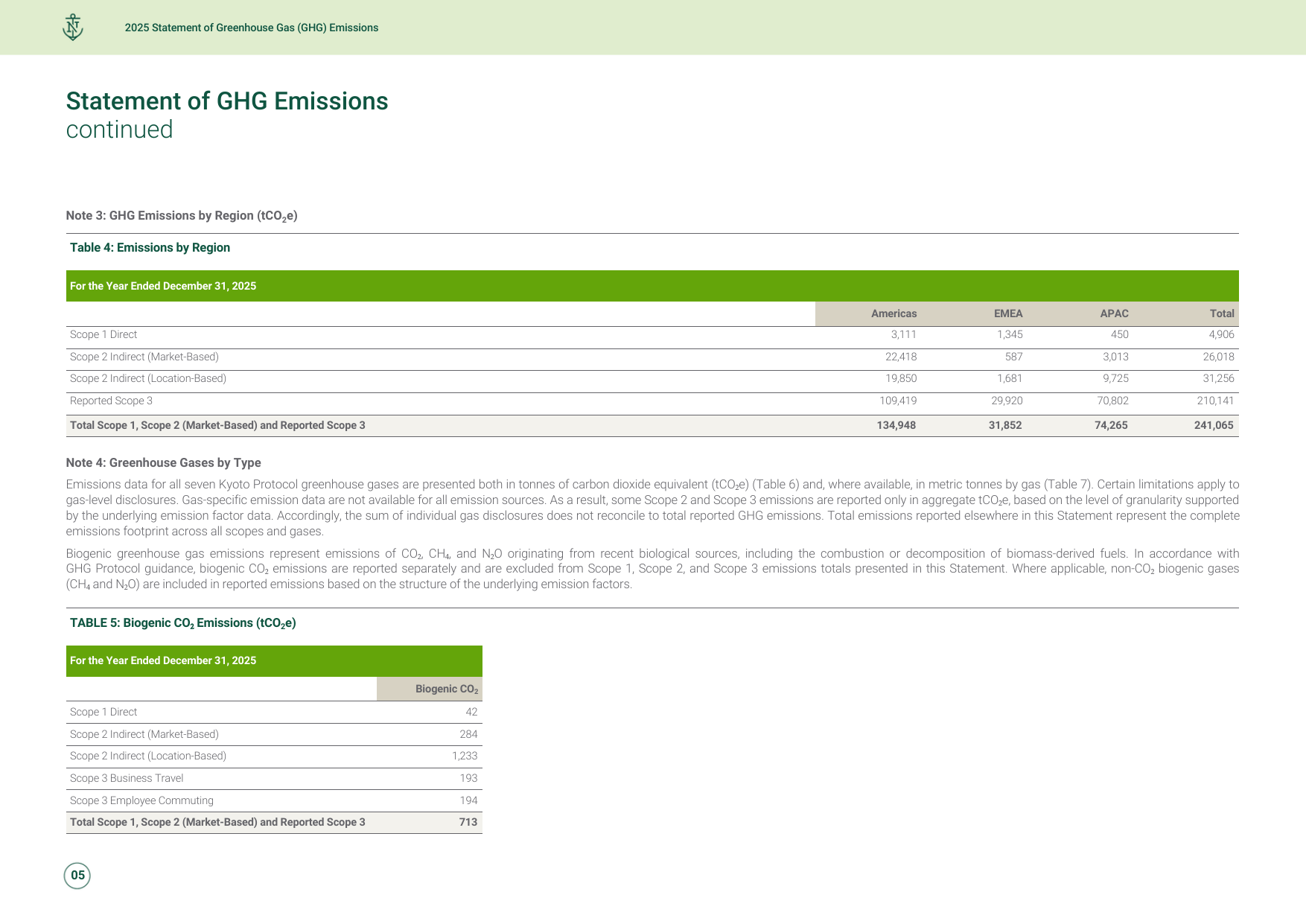This screenshot has height=924, width=1306.
Task: Click Americas value 22,418
Action: click(901, 357)
